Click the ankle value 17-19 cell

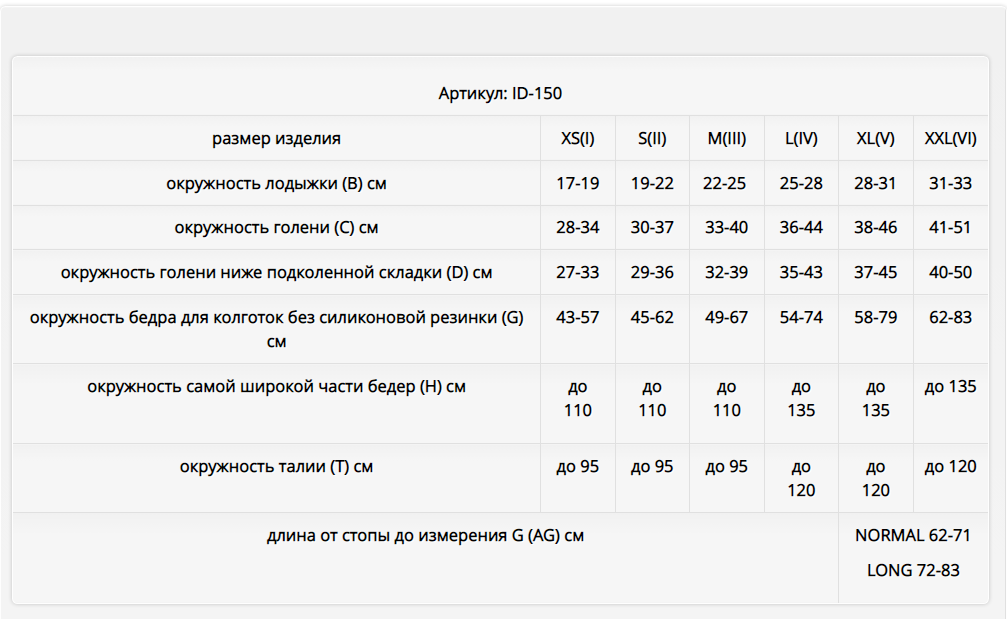[x=578, y=184]
